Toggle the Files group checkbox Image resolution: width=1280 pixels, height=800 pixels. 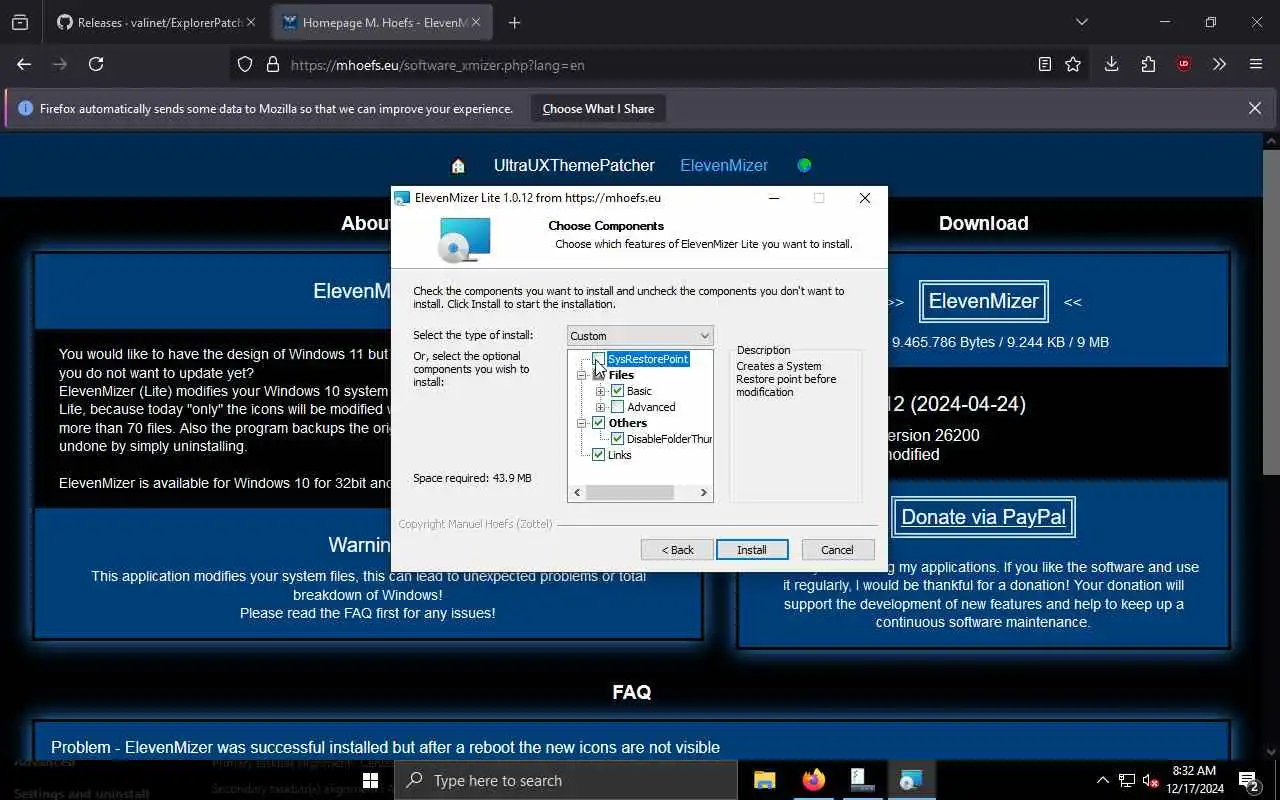[598, 375]
